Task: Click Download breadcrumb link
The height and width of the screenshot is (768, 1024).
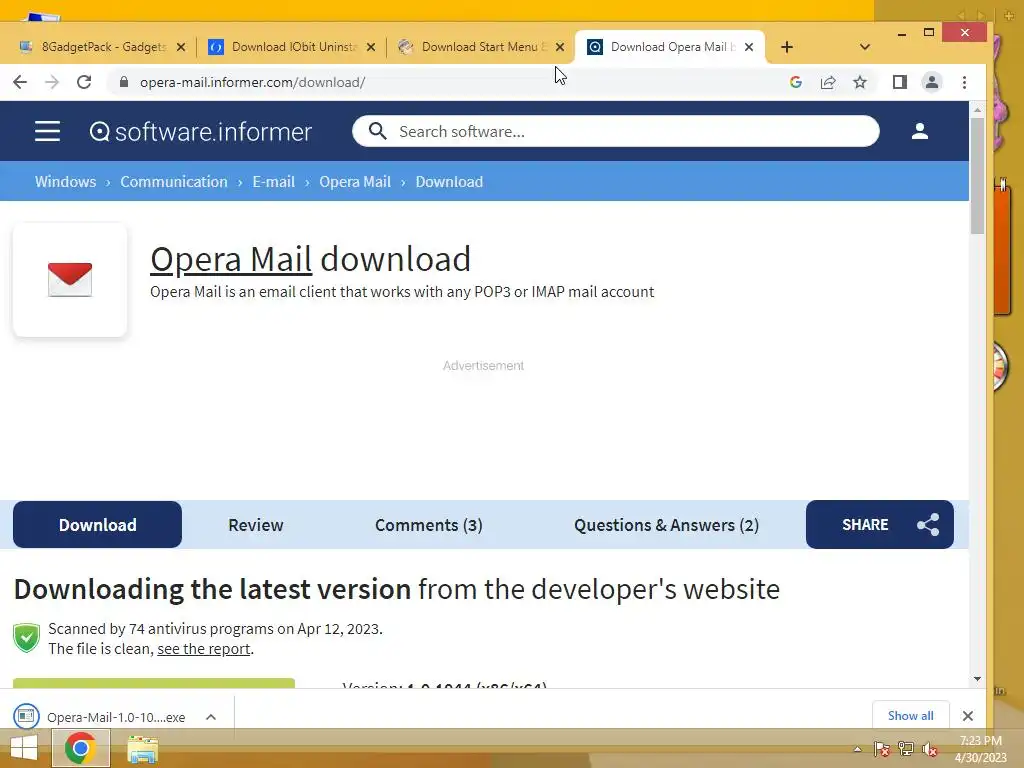Action: coord(449,182)
